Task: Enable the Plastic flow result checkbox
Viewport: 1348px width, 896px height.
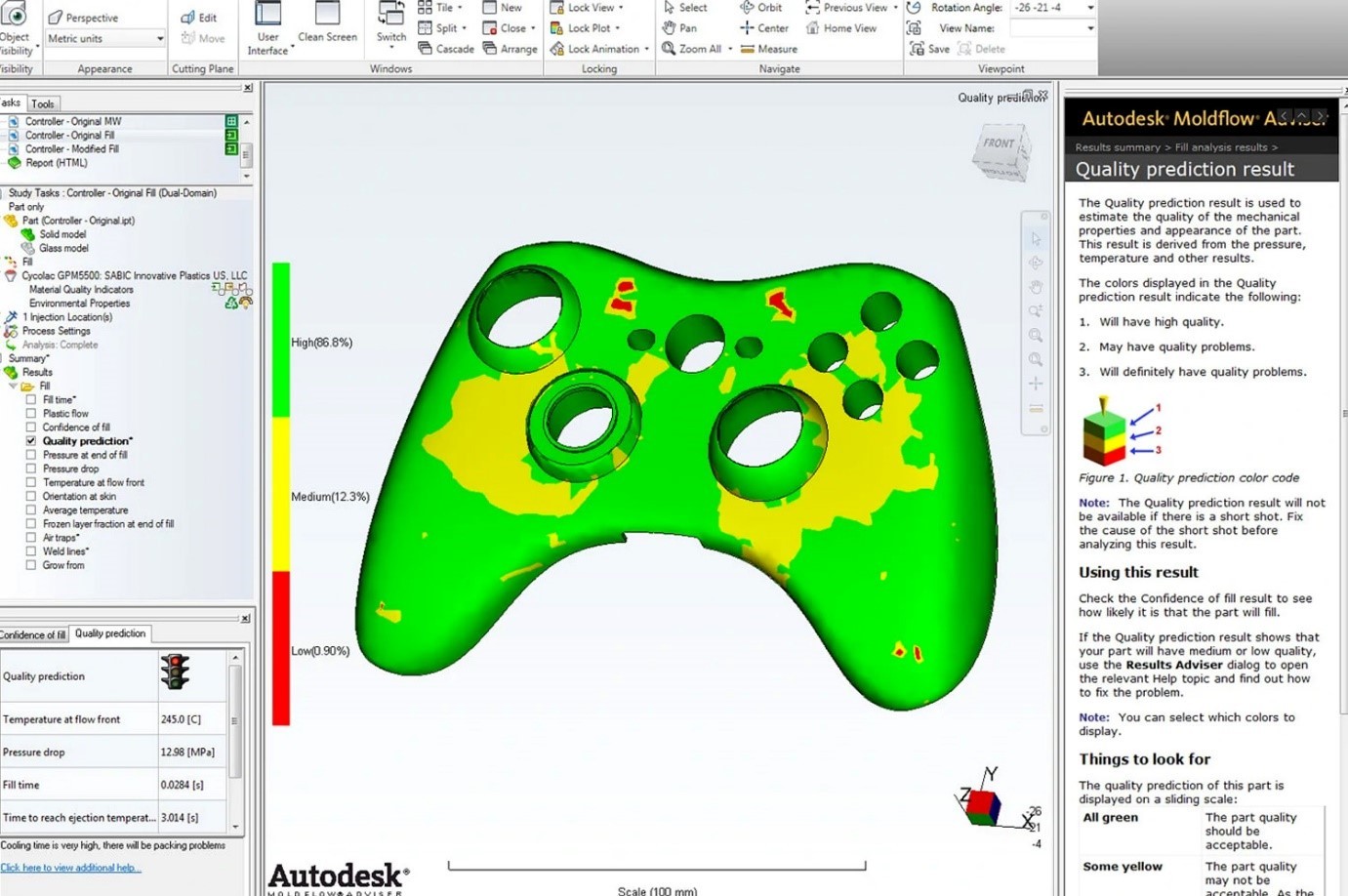Action: [x=31, y=413]
